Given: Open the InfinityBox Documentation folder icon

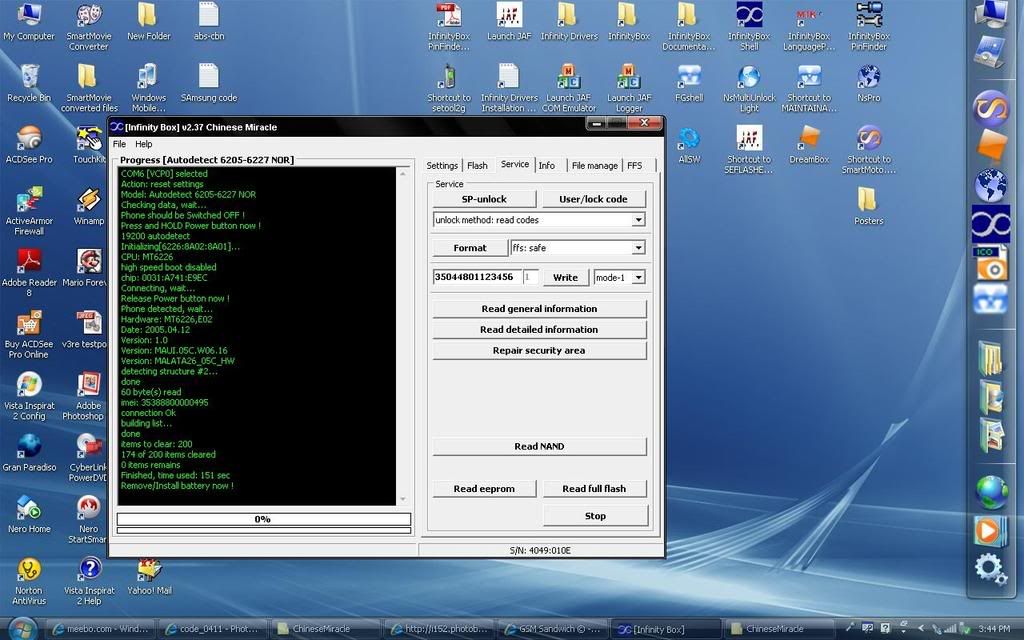Looking at the screenshot, I should 688,26.
